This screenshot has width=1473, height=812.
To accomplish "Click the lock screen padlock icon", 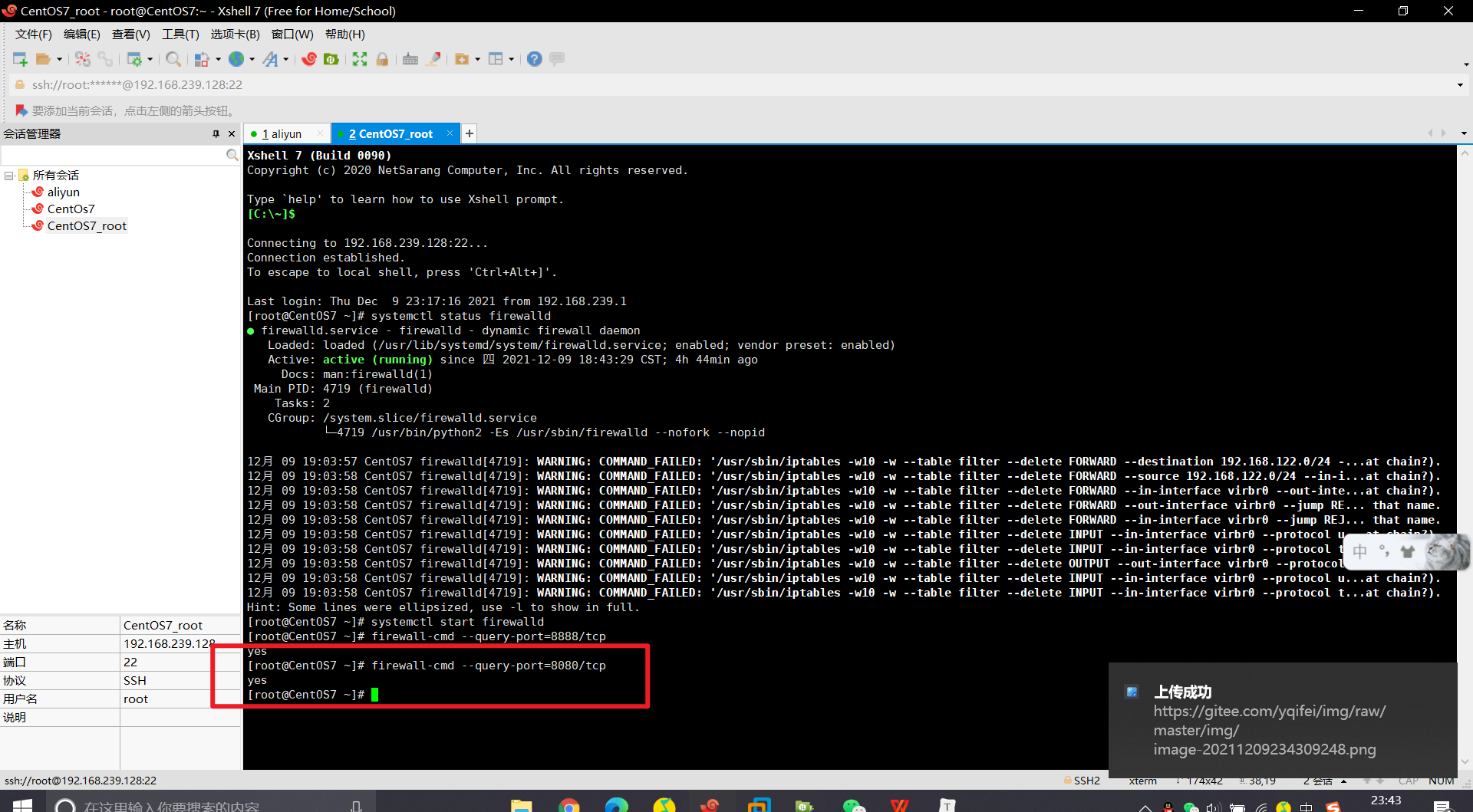I will click(382, 59).
